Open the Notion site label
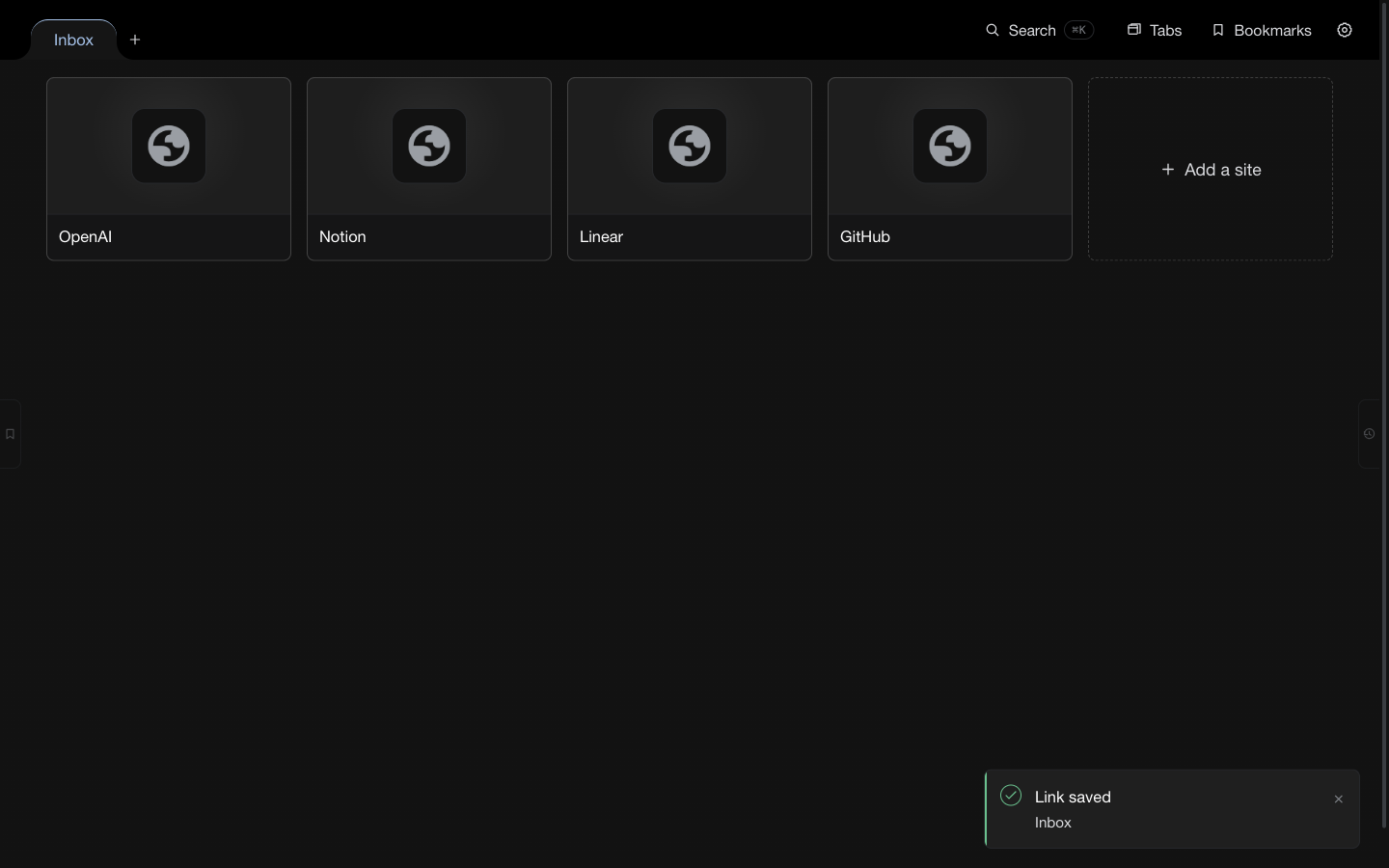The height and width of the screenshot is (868, 1389). pos(342,236)
